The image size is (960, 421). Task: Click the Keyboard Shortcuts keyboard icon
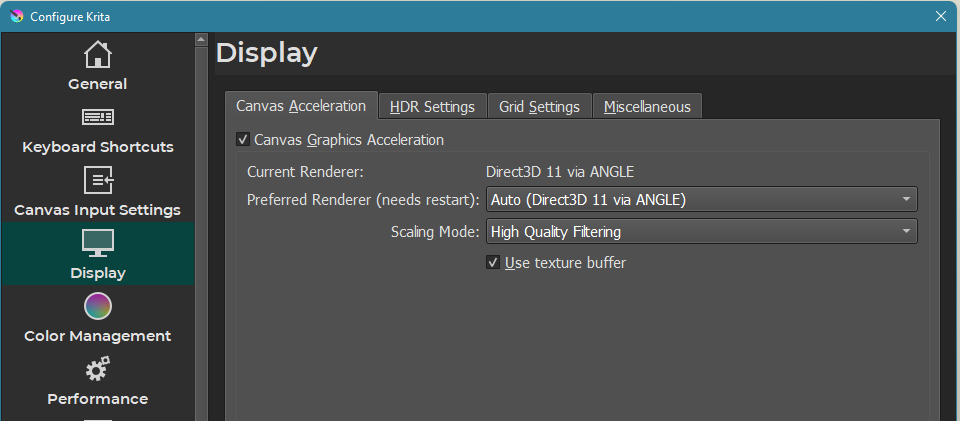(x=97, y=117)
